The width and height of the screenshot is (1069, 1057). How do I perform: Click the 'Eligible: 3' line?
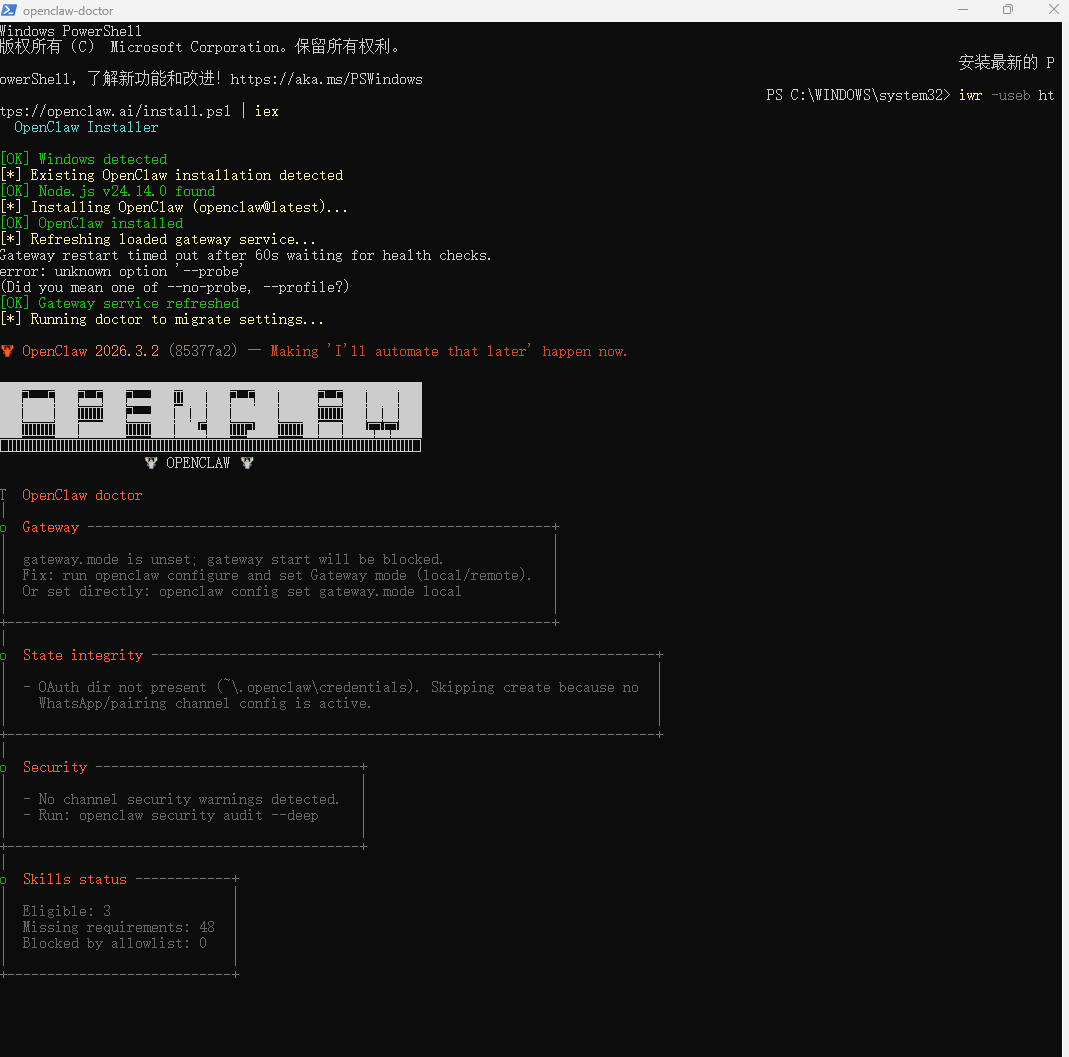[66, 912]
